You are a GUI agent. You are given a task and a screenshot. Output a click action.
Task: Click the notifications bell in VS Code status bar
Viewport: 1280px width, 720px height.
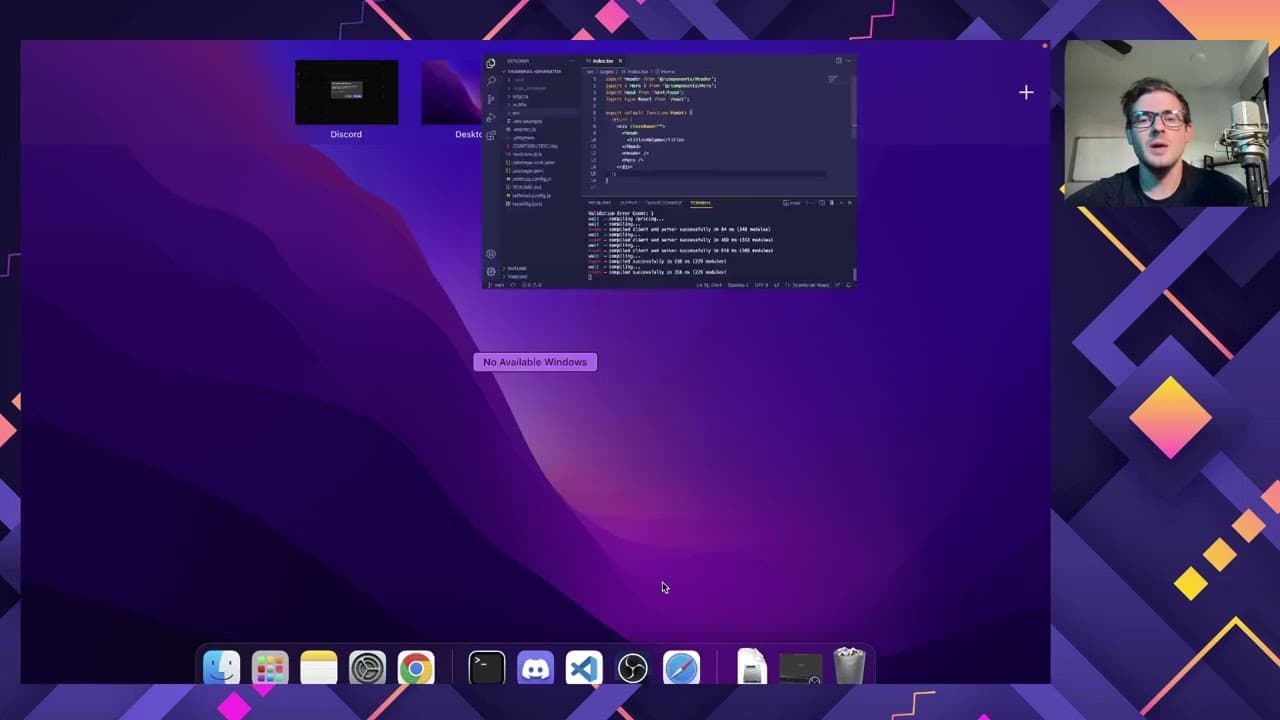[849, 285]
